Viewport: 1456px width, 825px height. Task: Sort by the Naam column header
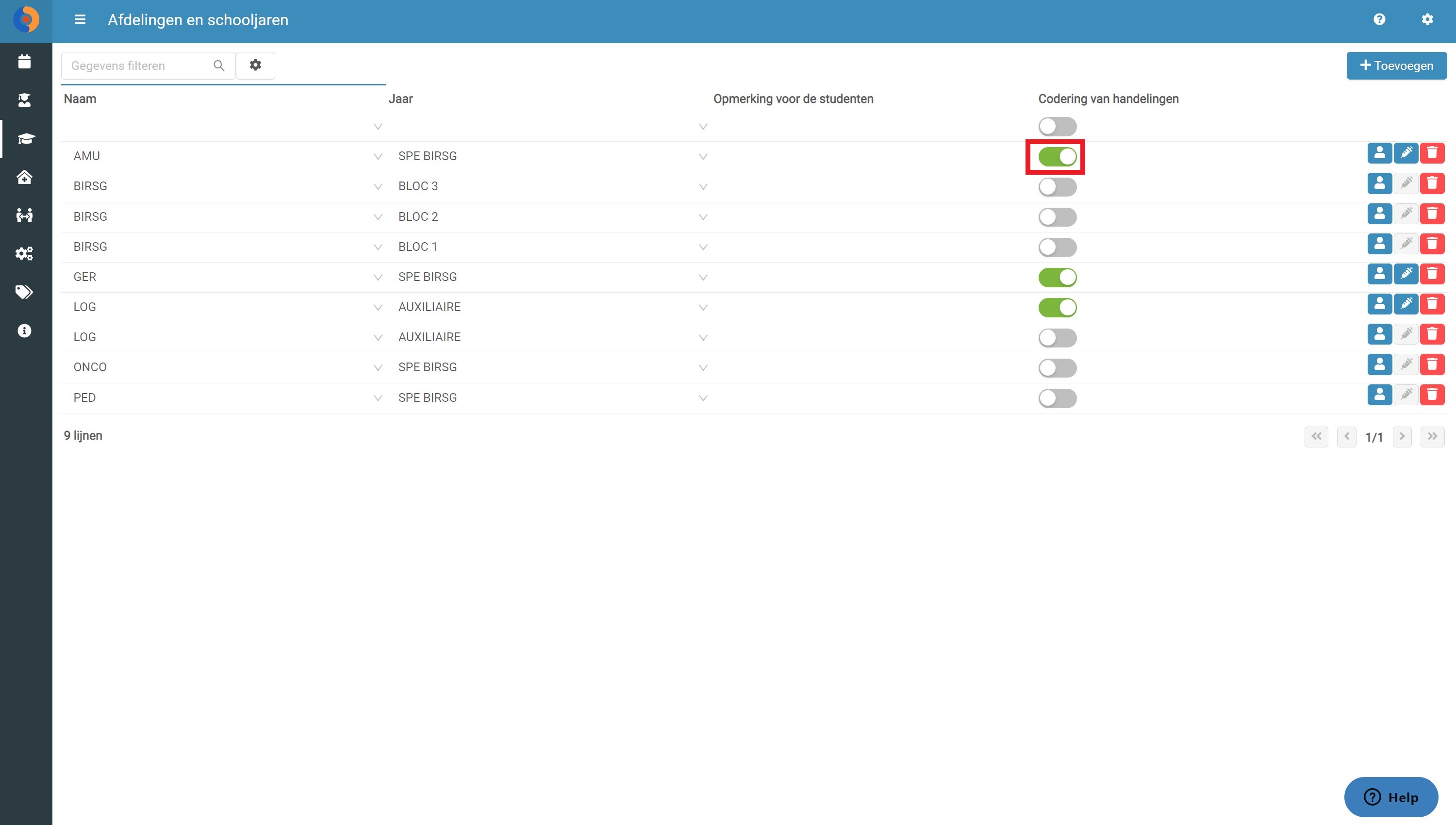(x=80, y=99)
